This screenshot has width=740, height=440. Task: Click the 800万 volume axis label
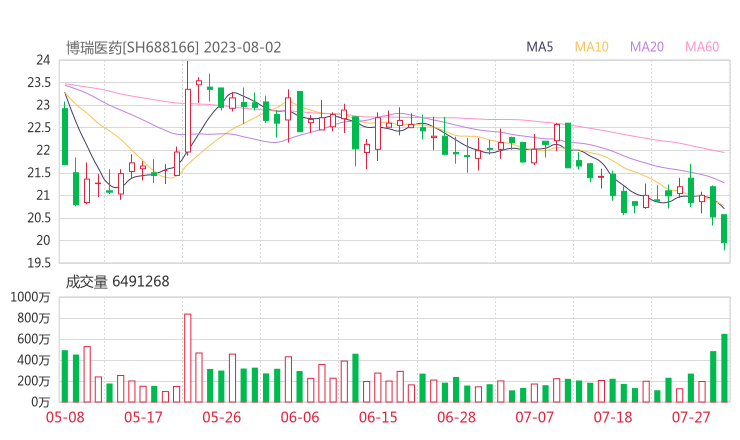(34, 319)
